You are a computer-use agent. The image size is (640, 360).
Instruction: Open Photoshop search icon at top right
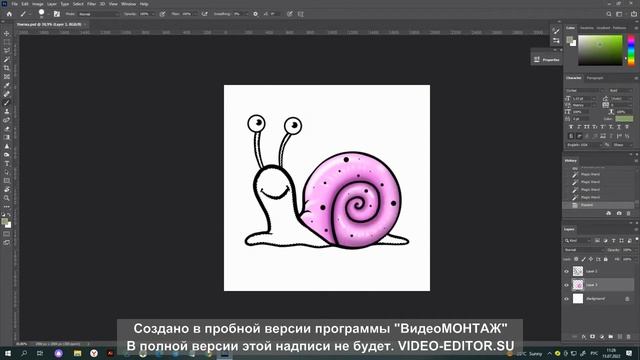[609, 14]
